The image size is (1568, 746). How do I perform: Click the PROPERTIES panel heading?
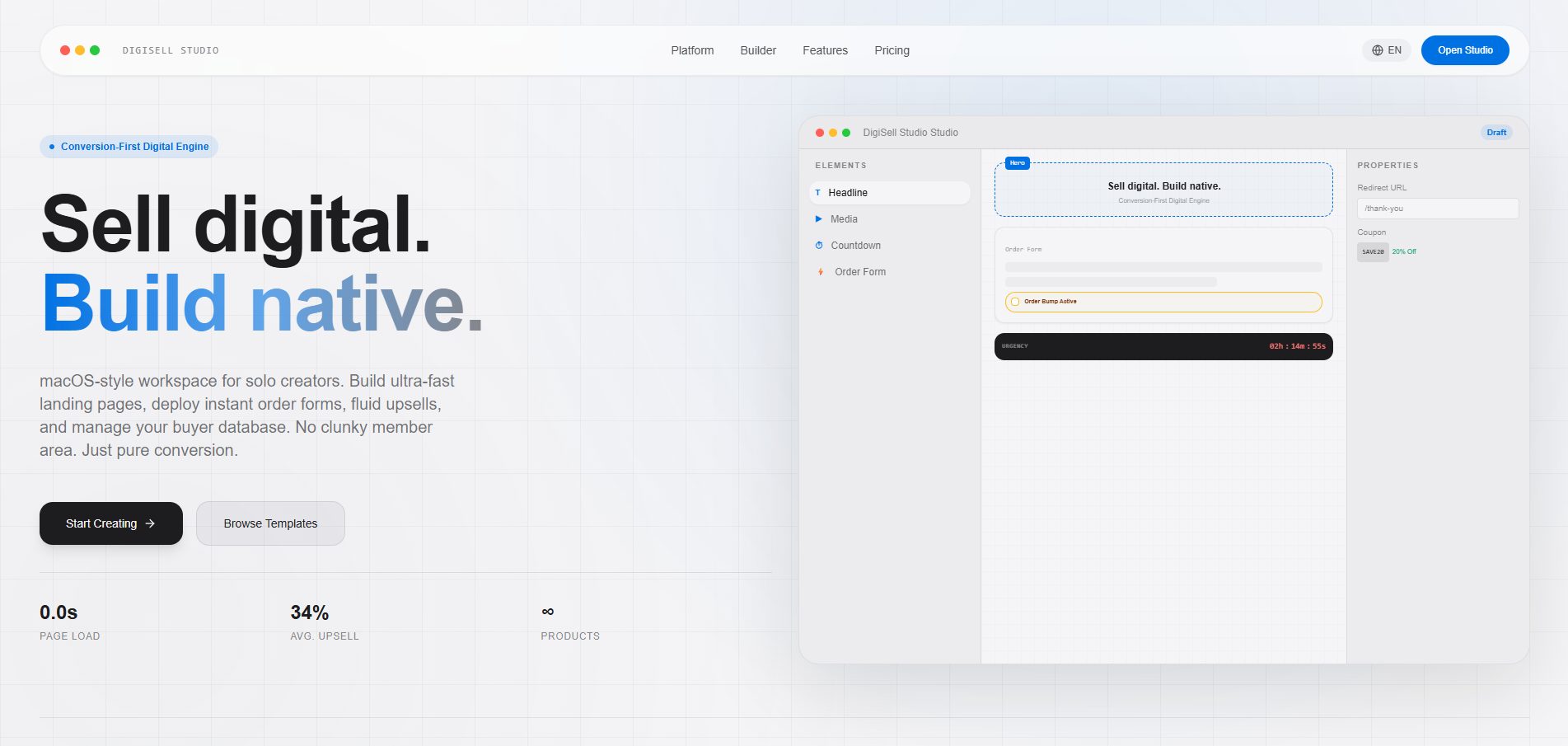[x=1388, y=166]
